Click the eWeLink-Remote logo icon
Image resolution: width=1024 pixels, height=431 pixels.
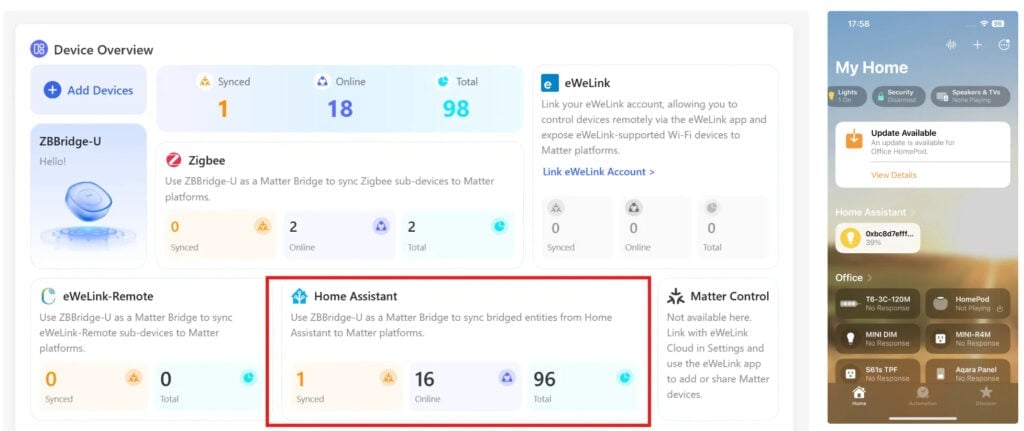[x=48, y=296]
